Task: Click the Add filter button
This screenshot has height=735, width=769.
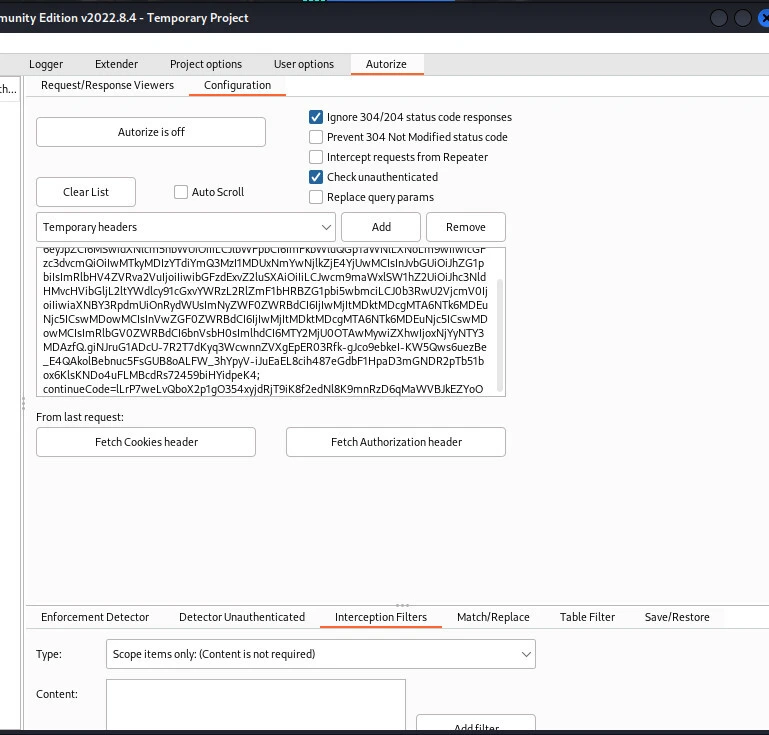Action: click(x=476, y=723)
